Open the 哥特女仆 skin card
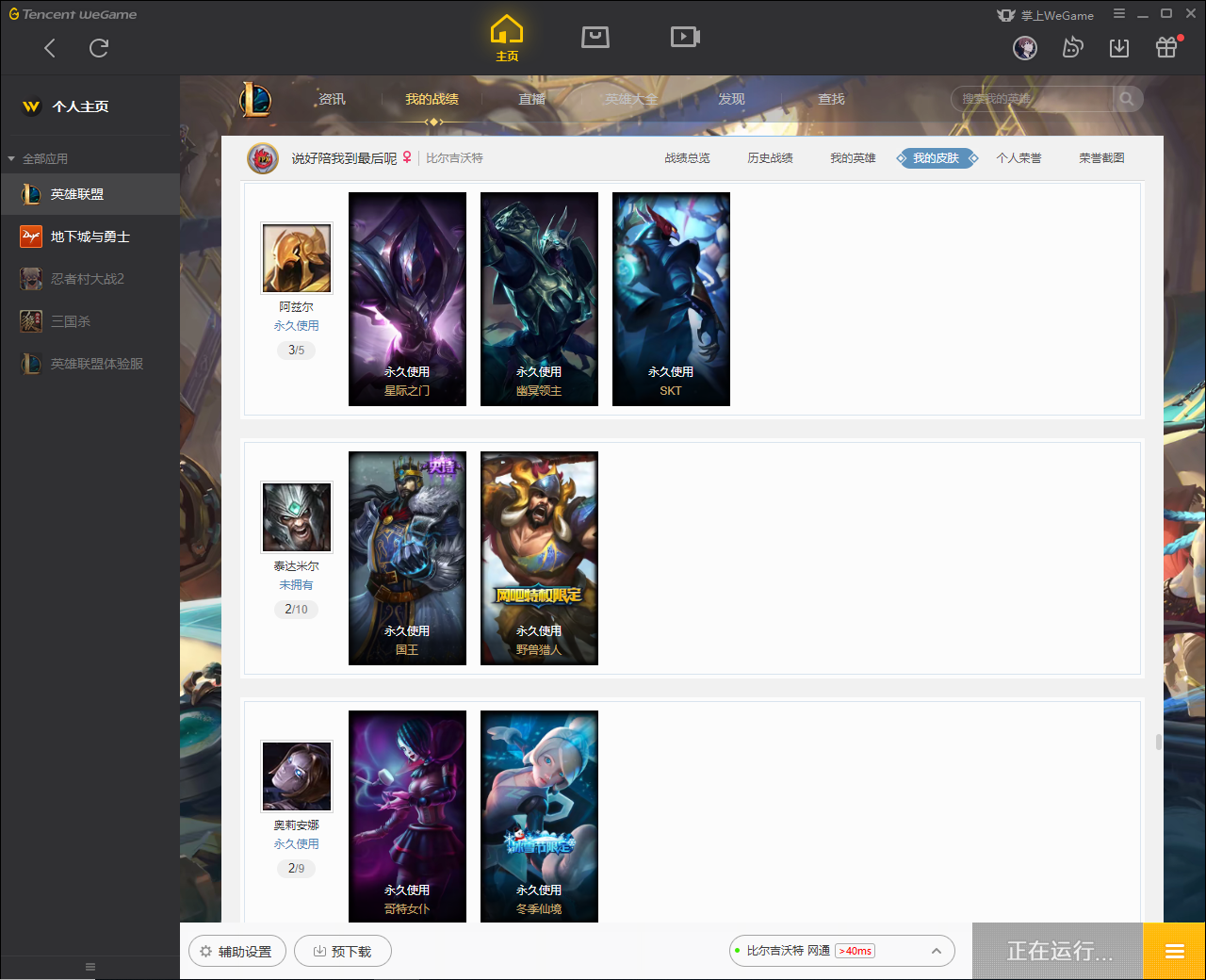Screen dimensions: 1206x980 click(407, 816)
